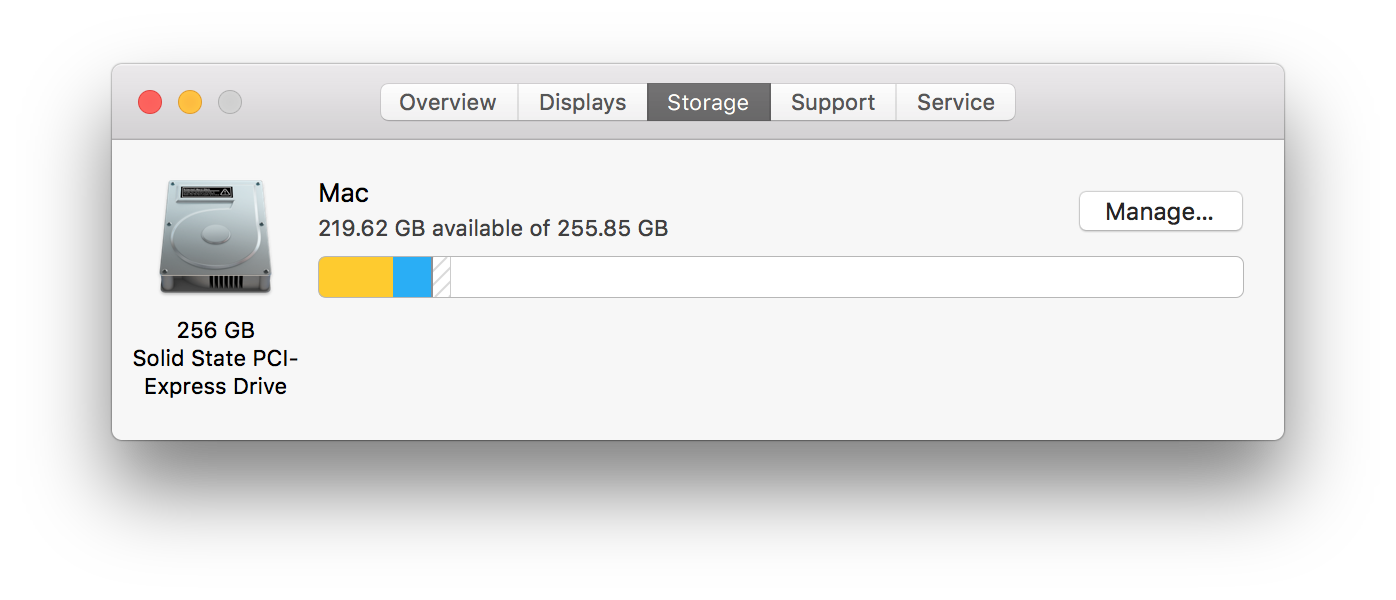Go to the Support tab
Viewport: 1396px width, 600px height.
[832, 102]
